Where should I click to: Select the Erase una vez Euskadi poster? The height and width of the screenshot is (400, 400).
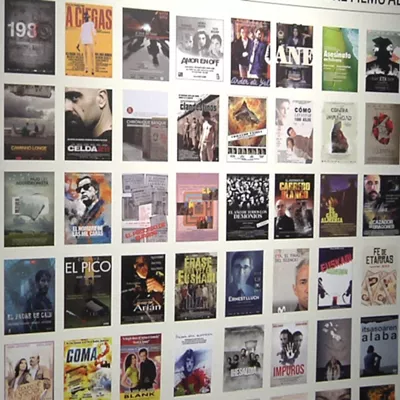(x=196, y=286)
